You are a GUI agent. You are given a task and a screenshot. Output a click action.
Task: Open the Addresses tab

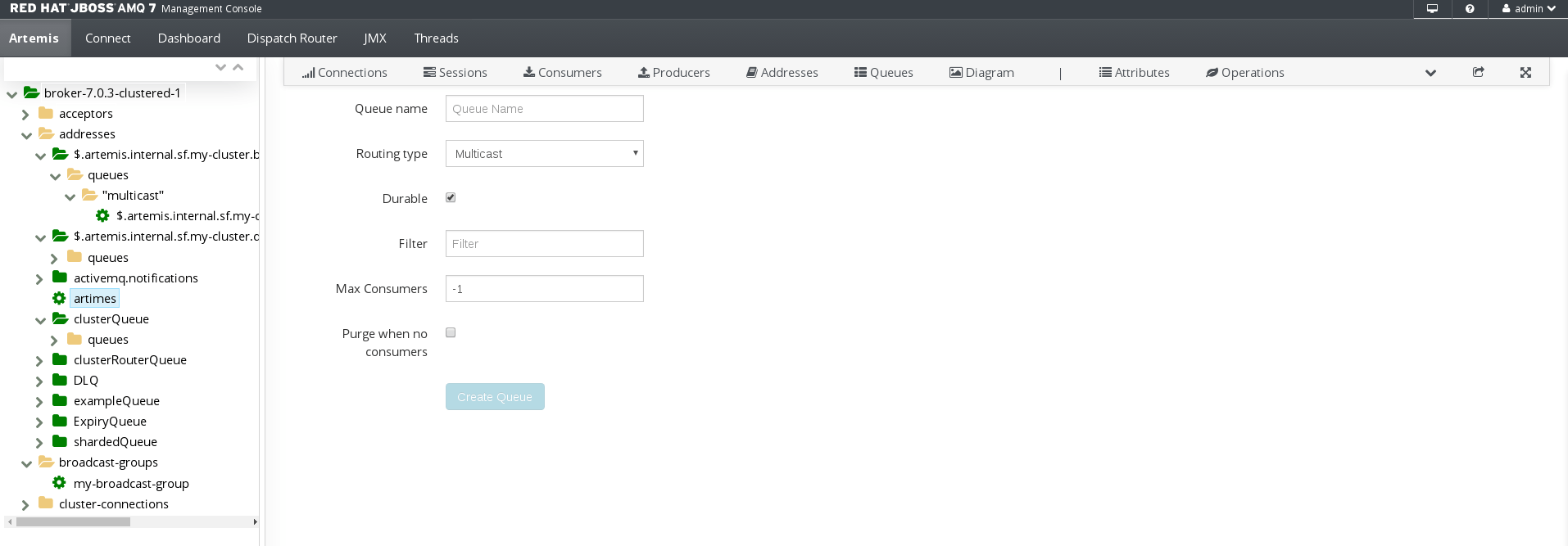tap(782, 72)
